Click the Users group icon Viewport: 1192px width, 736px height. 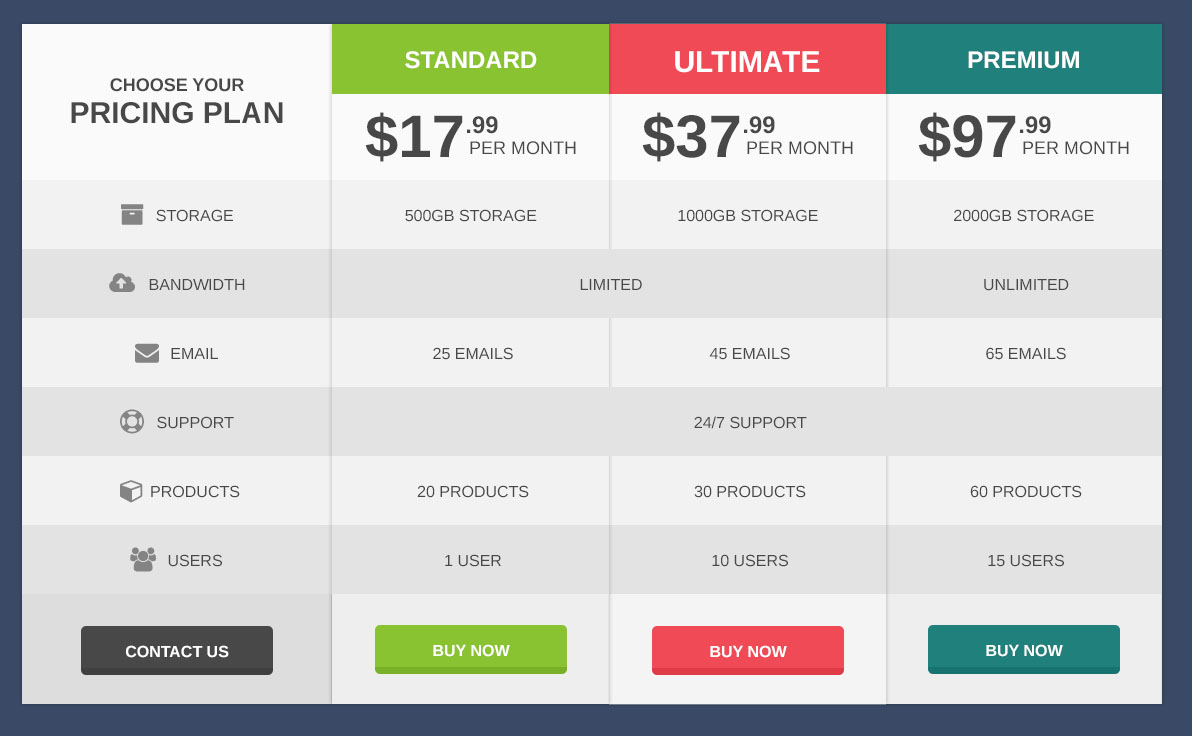coord(143,560)
